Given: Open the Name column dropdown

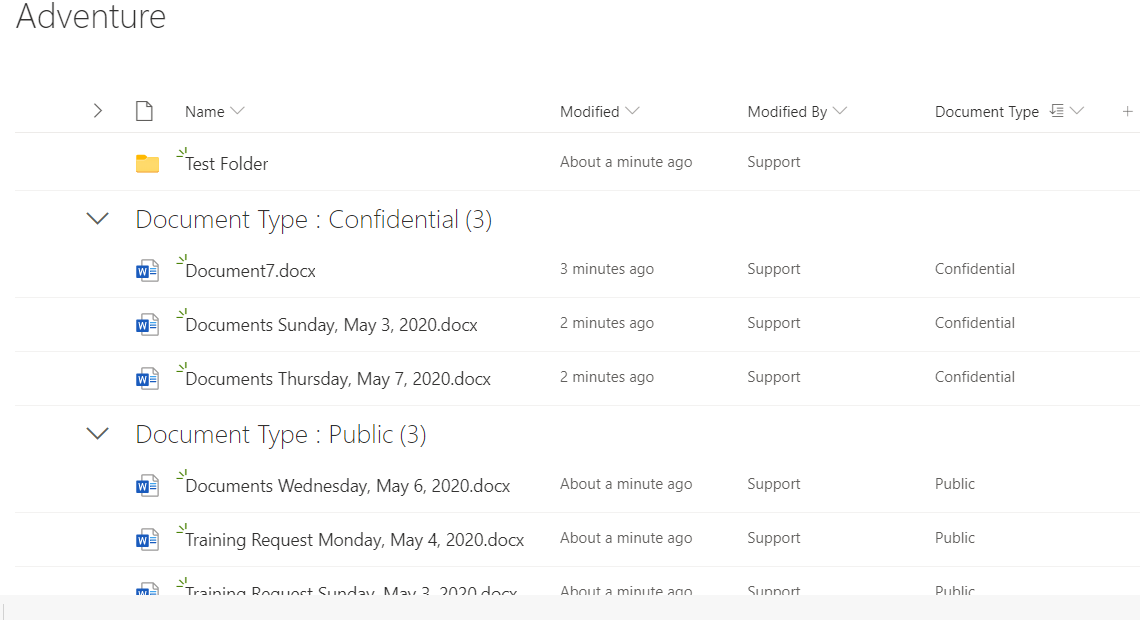Looking at the screenshot, I should tap(237, 111).
